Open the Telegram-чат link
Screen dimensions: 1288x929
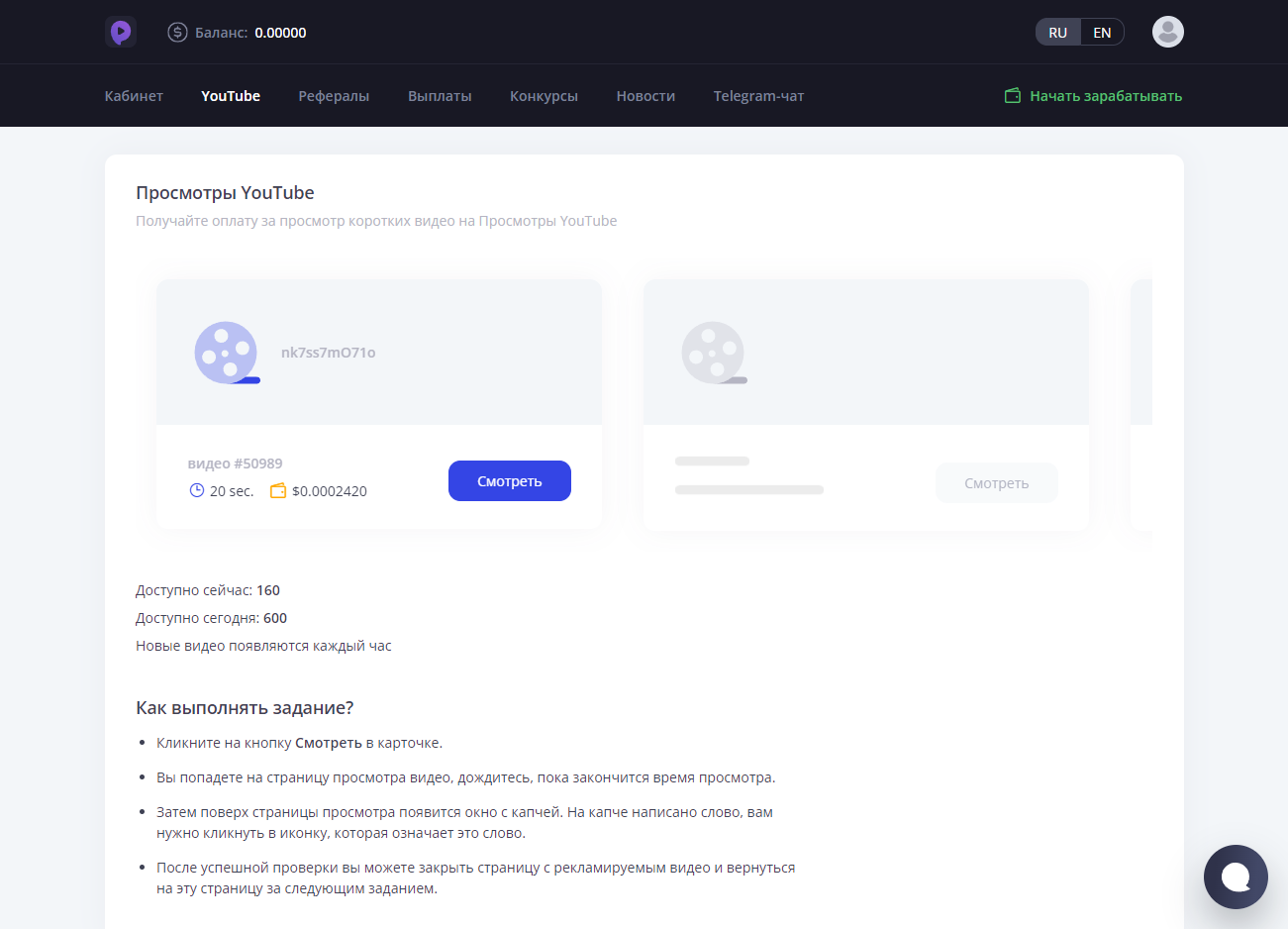point(758,96)
